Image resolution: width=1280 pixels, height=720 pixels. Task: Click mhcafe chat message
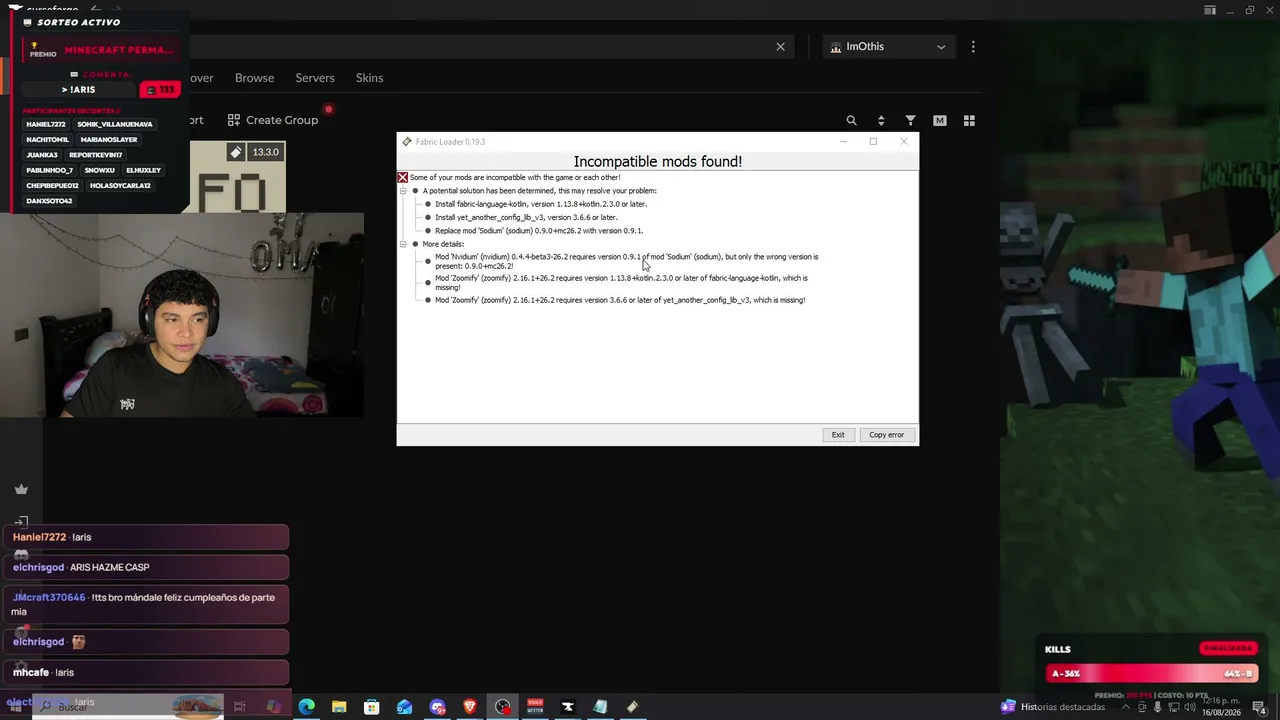click(x=146, y=672)
